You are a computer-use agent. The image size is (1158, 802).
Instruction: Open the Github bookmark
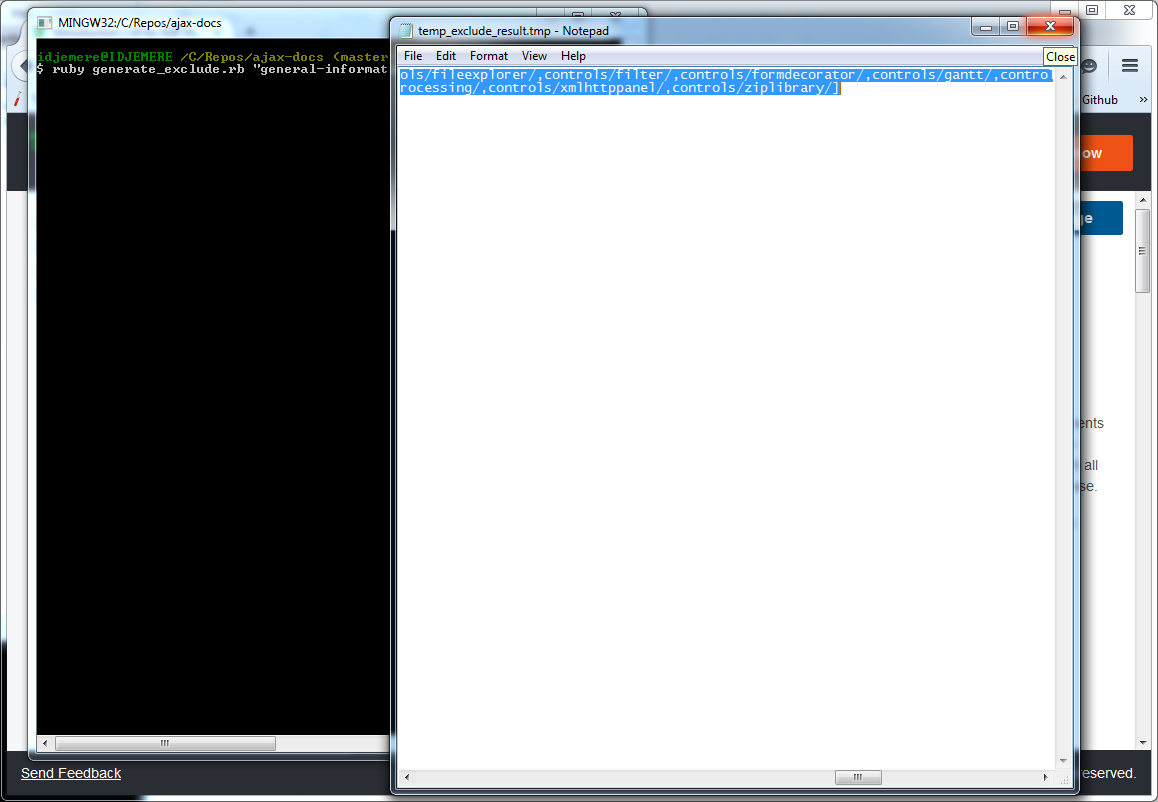(x=1099, y=100)
